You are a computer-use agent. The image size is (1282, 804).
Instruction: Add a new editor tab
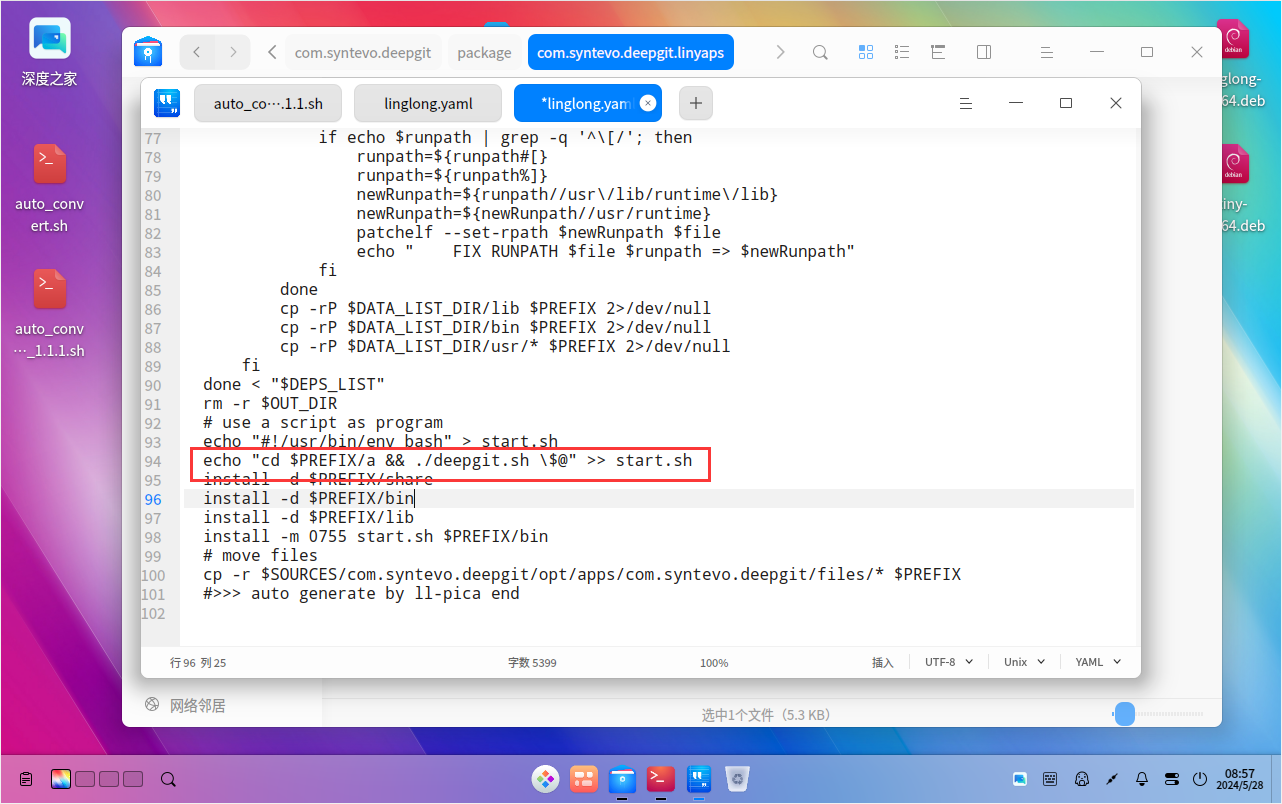pyautogui.click(x=696, y=103)
